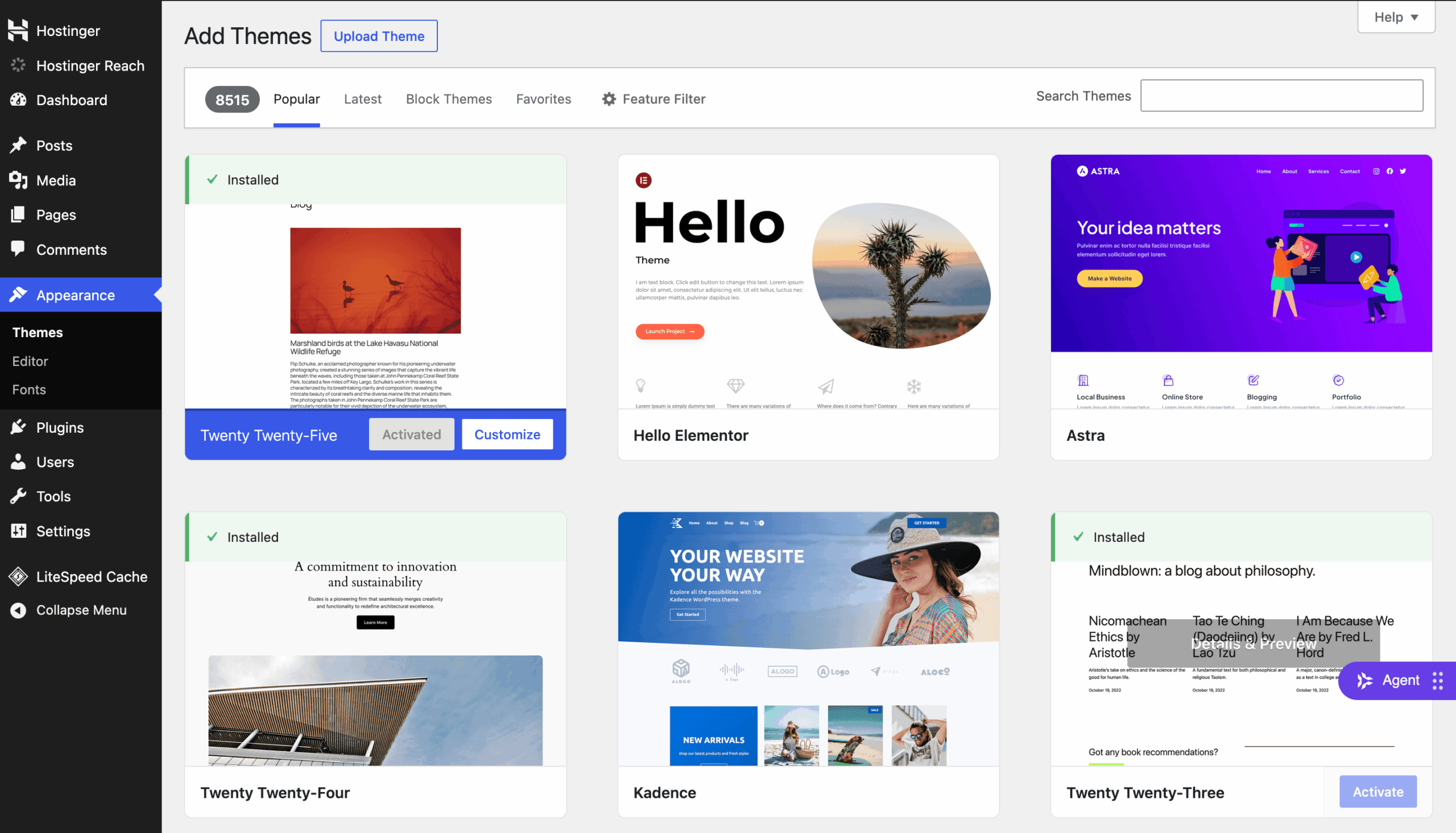The width and height of the screenshot is (1456, 833).
Task: Click the Kadence theme name
Action: click(664, 792)
